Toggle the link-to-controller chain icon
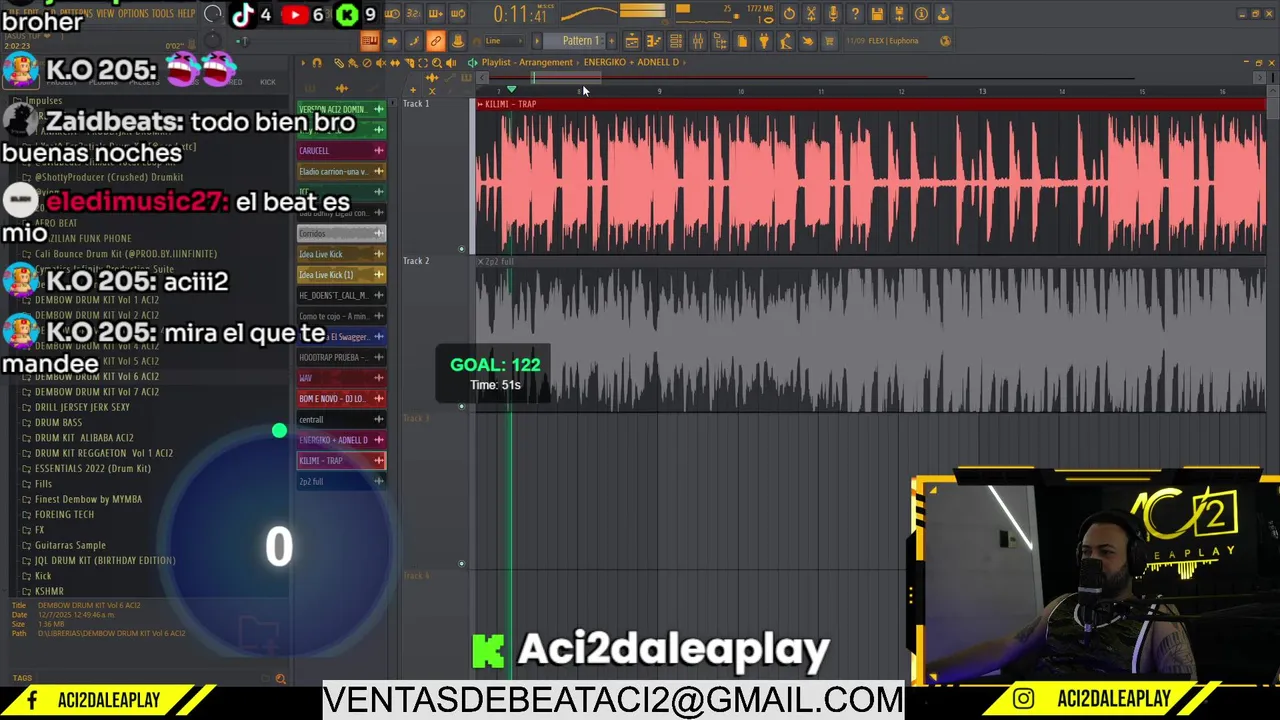Screen dimensions: 1280x720 pos(436,41)
